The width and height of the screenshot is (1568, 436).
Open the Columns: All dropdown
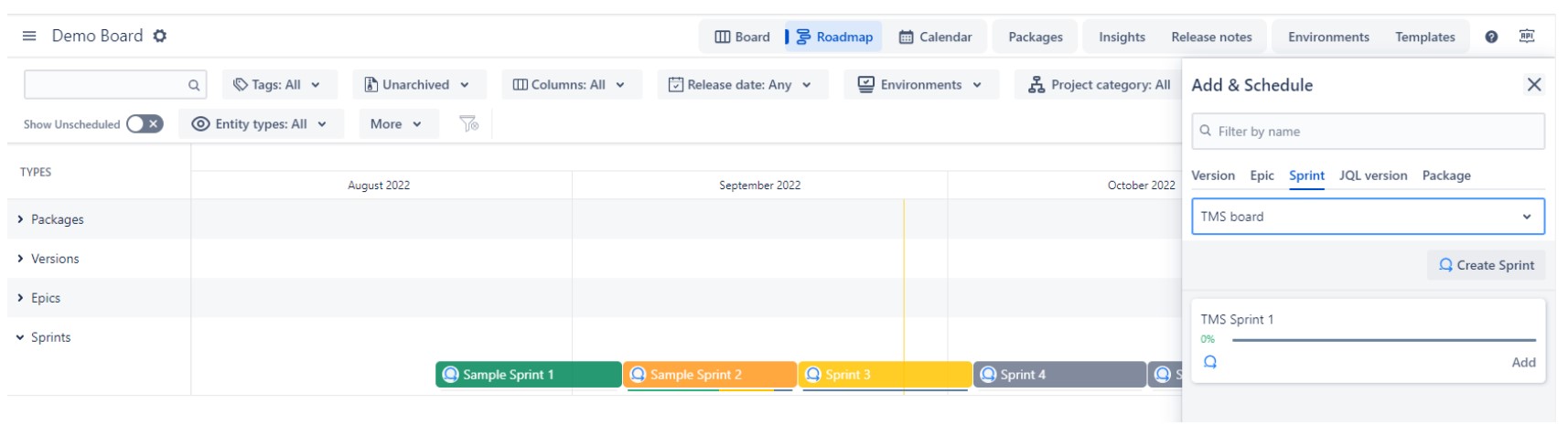(x=570, y=85)
